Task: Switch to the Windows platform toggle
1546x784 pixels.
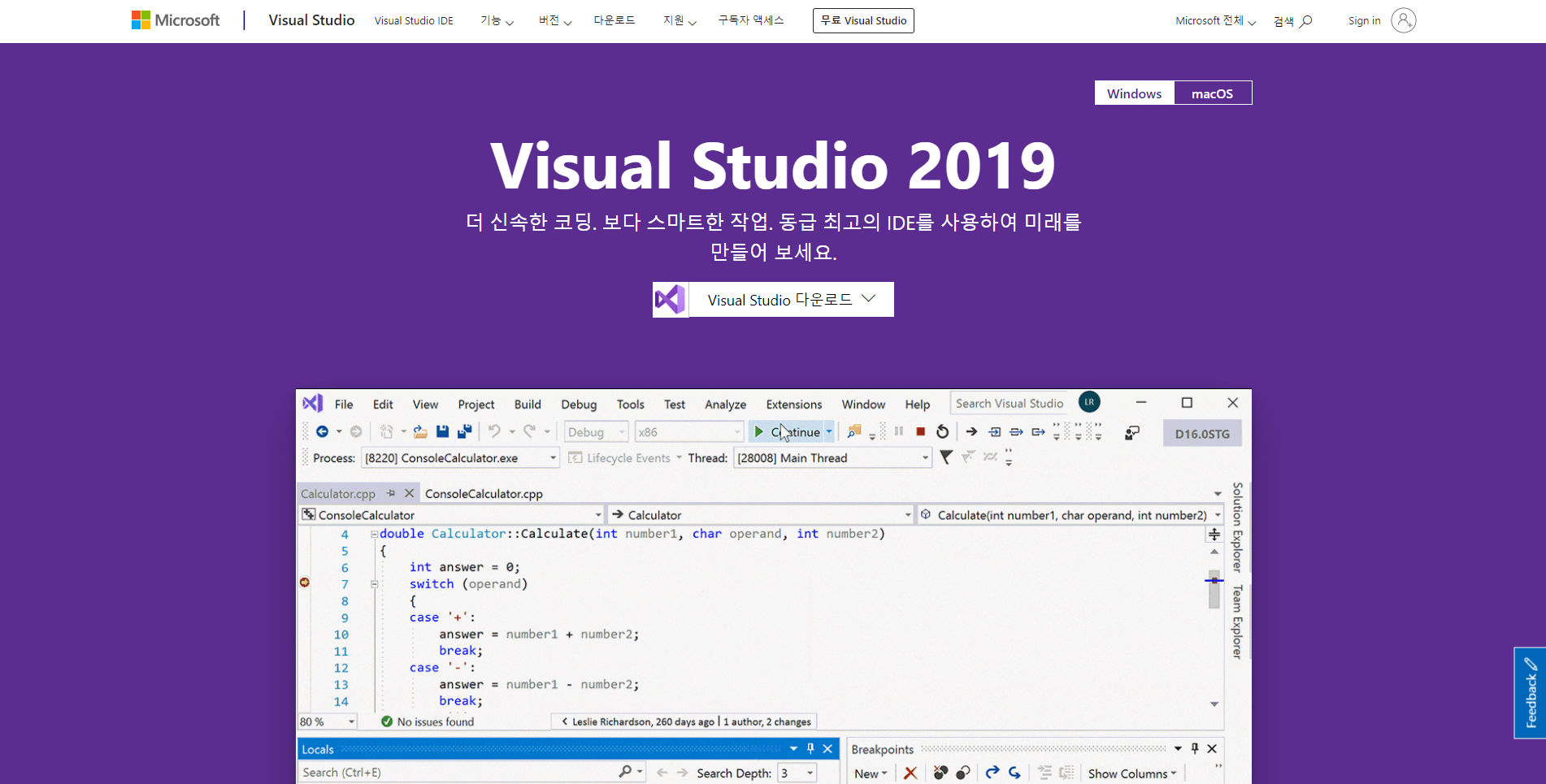Action: point(1134,93)
